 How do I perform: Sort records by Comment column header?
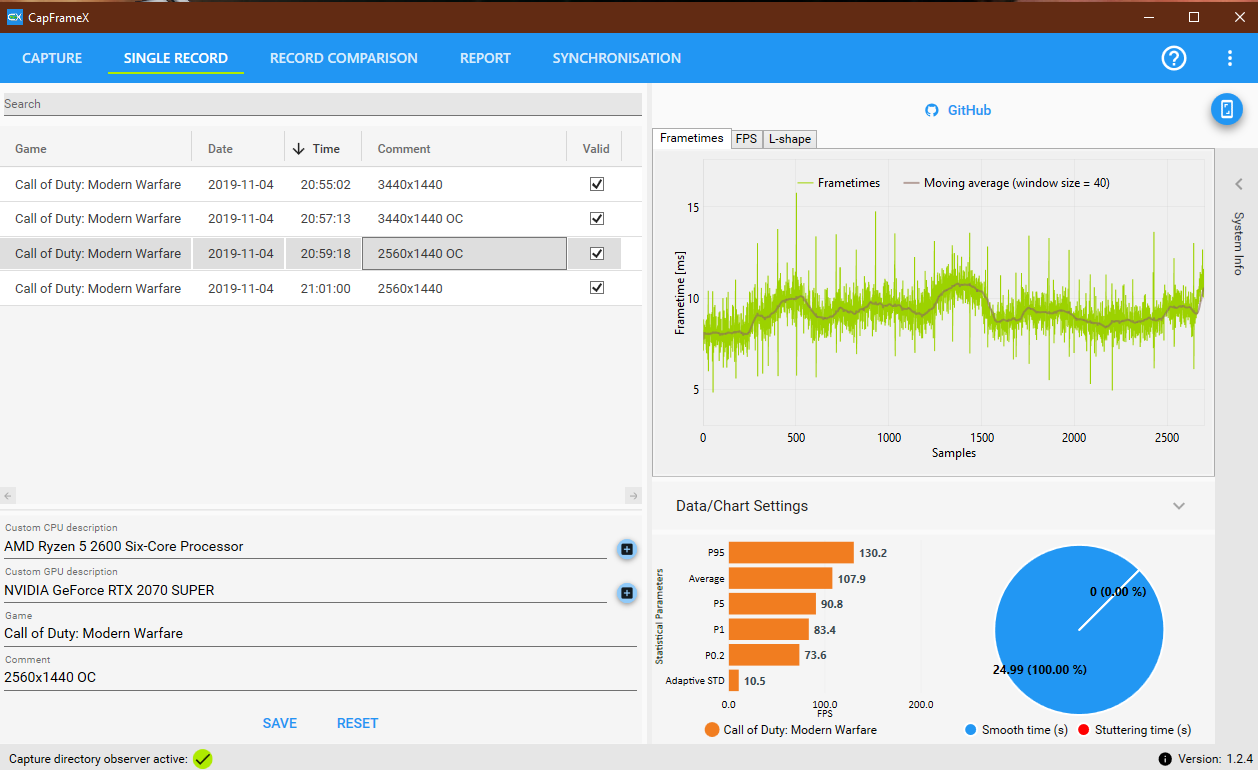[404, 149]
